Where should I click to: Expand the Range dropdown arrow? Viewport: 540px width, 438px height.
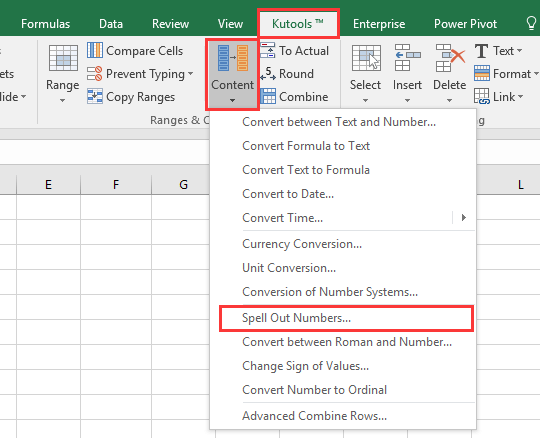point(62,101)
